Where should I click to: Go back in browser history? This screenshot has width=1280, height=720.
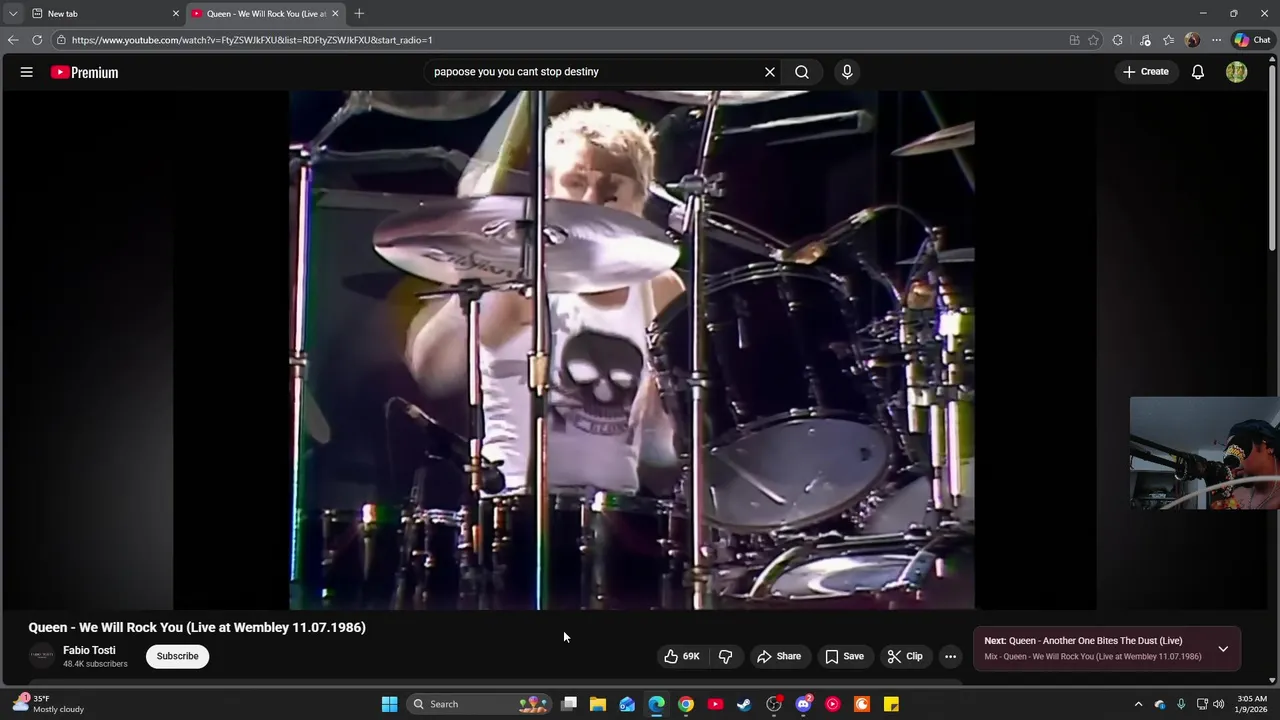pyautogui.click(x=13, y=40)
